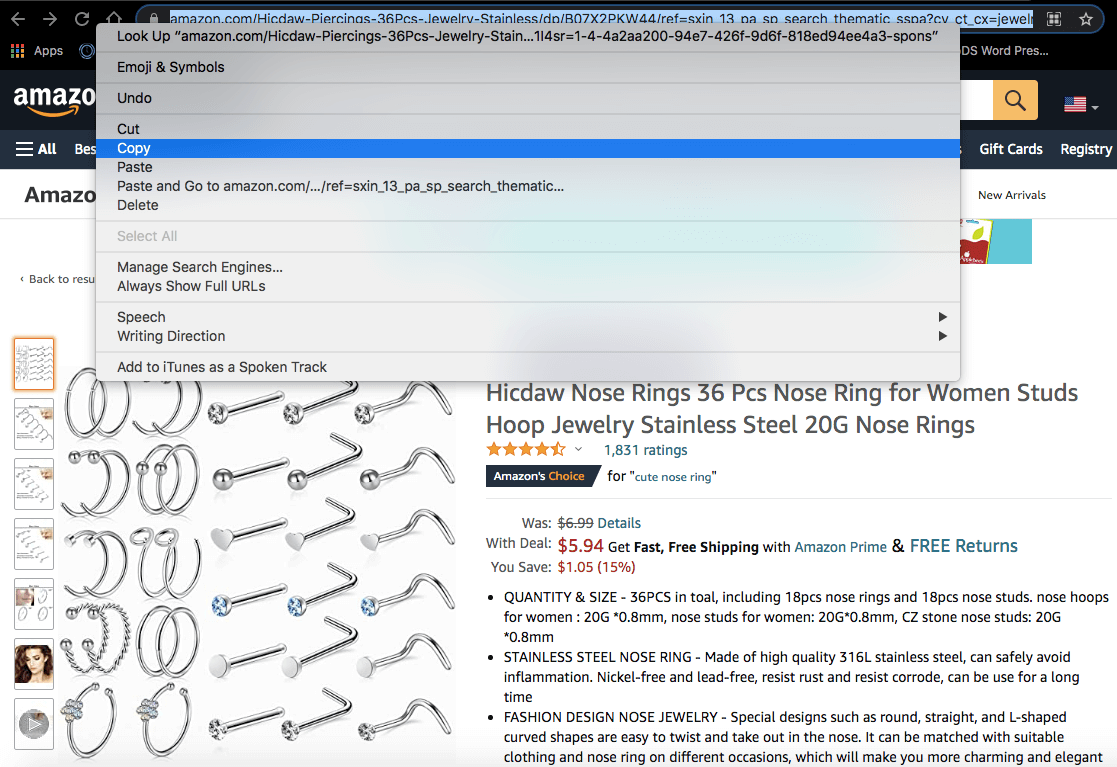Screen dimensions: 1117x767
Task: Reload the page with refresh icon
Action: pos(82,19)
